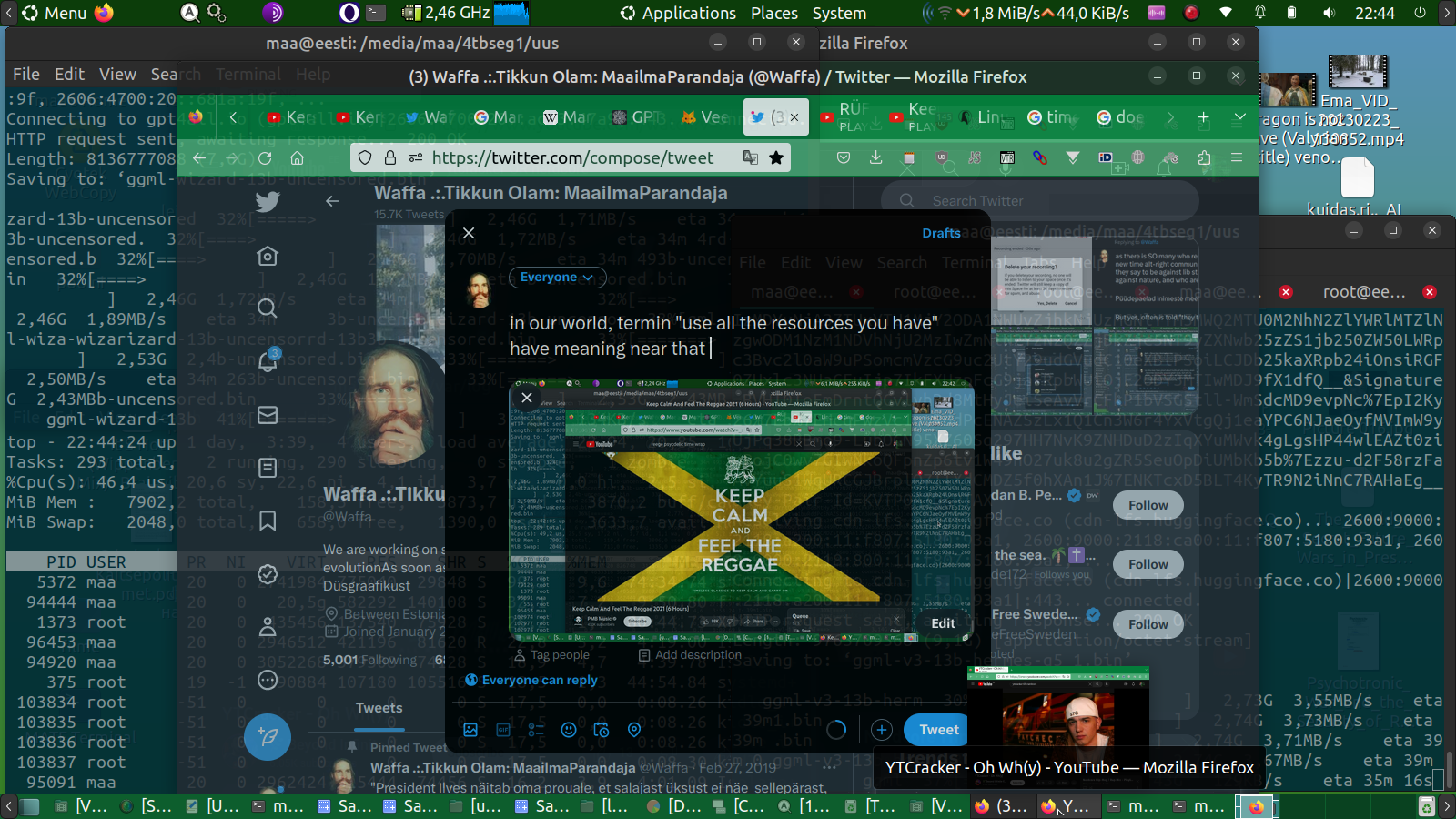The width and height of the screenshot is (1456, 819).
Task: Follow the Jordan B. Pe... account
Action: (1148, 505)
